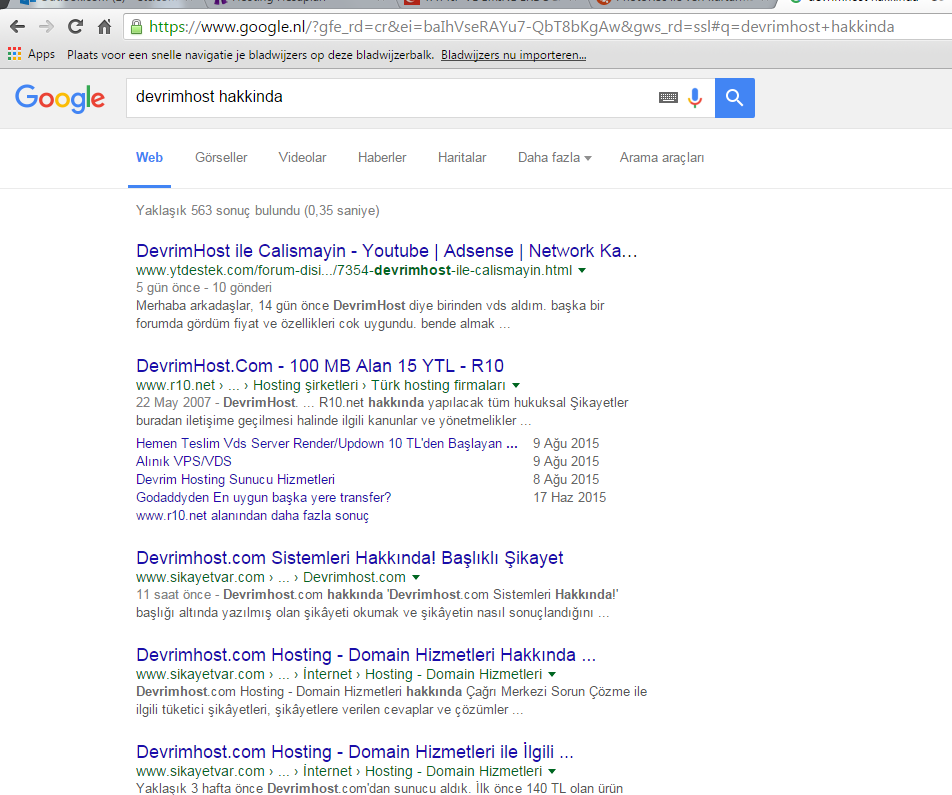The height and width of the screenshot is (795, 952).
Task: Click the result count text Yaklaşık 563 sonuç bulundu
Action: 257,211
